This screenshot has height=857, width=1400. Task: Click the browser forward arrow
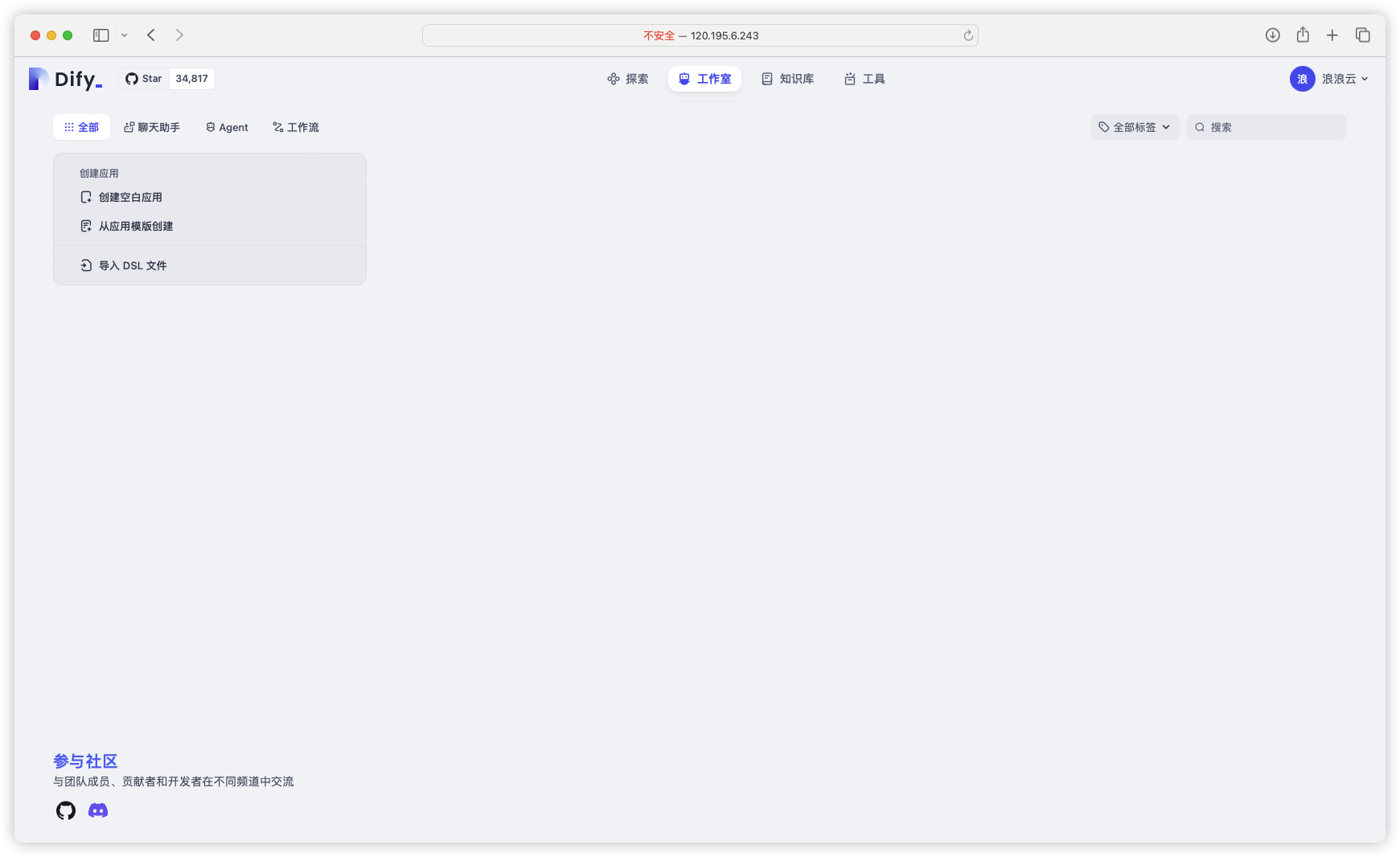coord(179,35)
